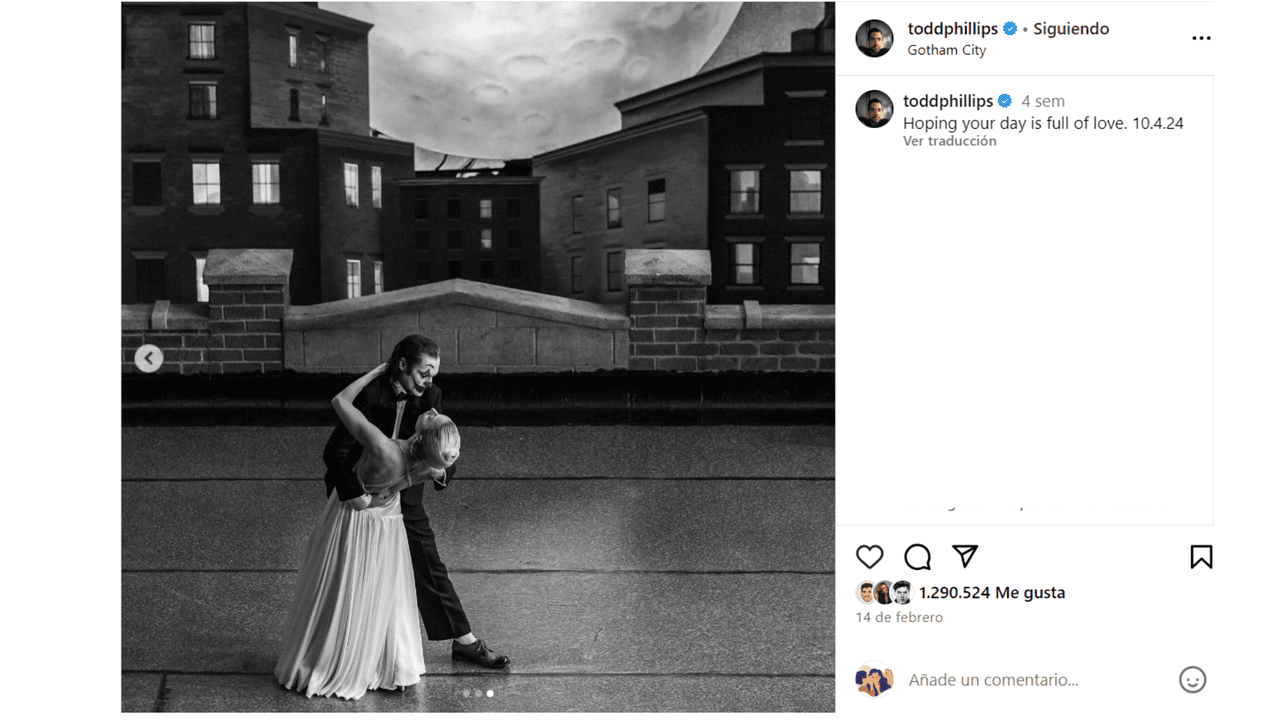This screenshot has width=1280, height=720.
Task: Save post with bookmark icon
Action: coord(1201,557)
